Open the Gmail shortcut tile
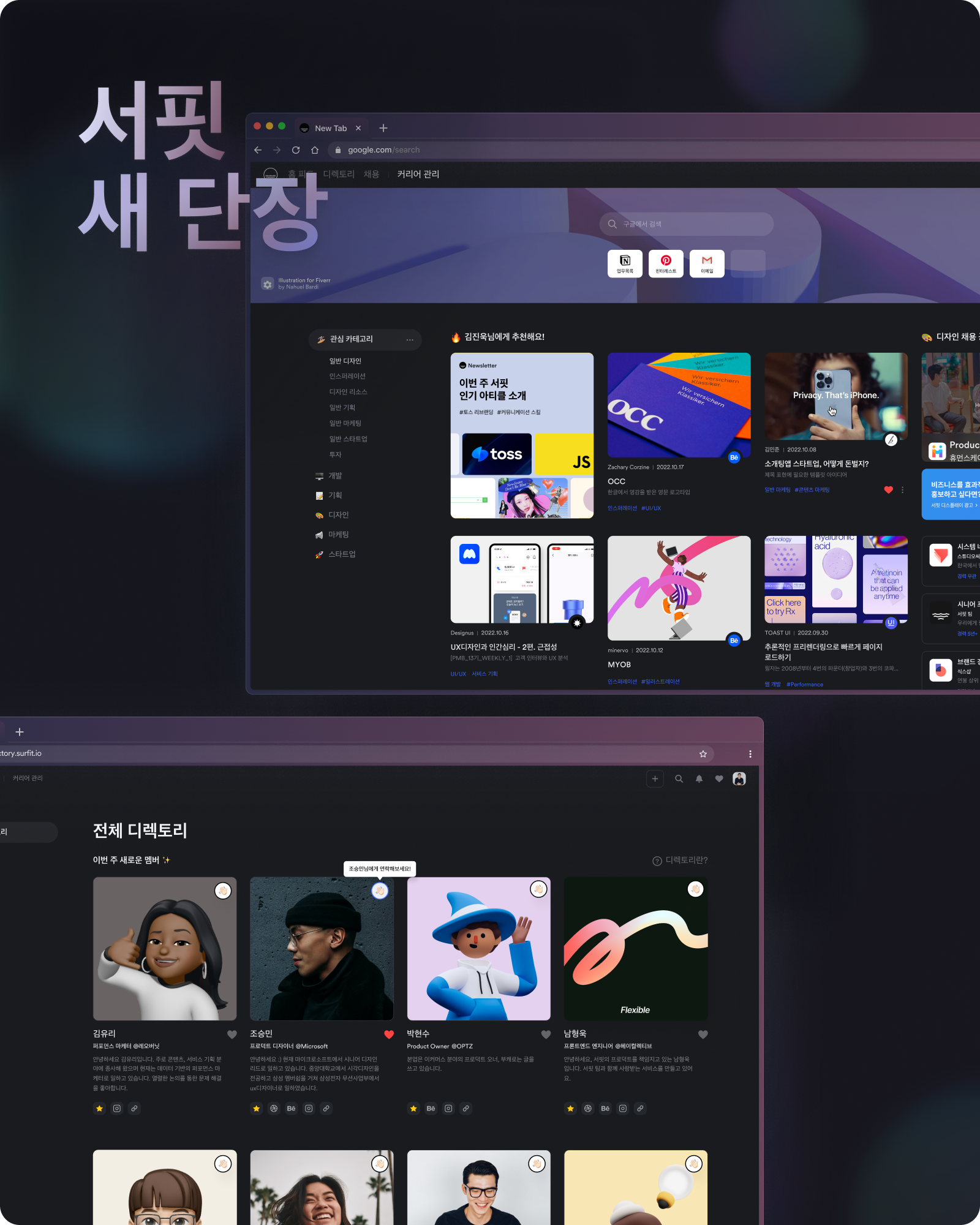Viewport: 980px width, 1225px height. coord(707,263)
